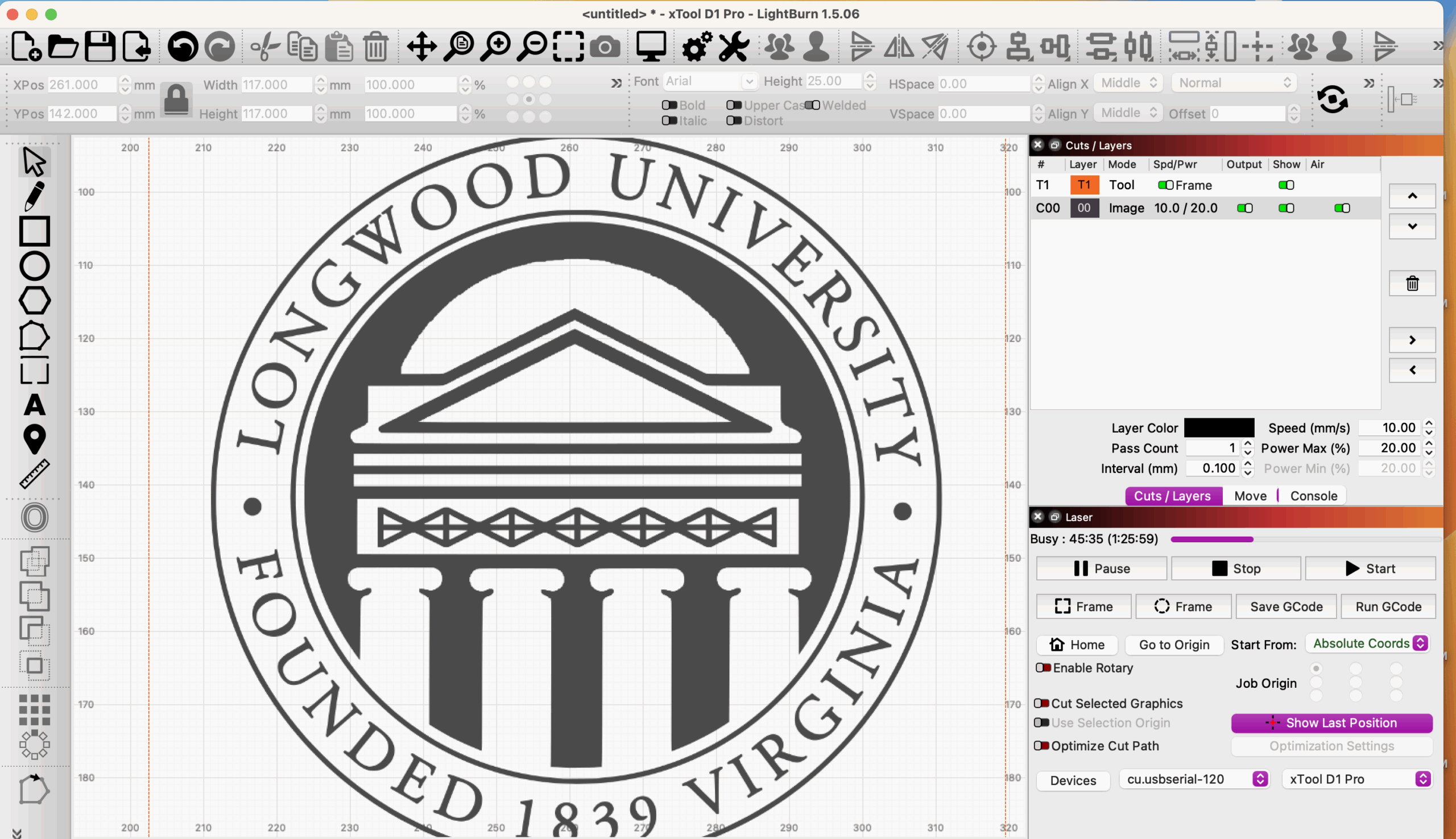Image resolution: width=1456 pixels, height=839 pixels.
Task: Switch to the Move tab
Action: 1250,496
